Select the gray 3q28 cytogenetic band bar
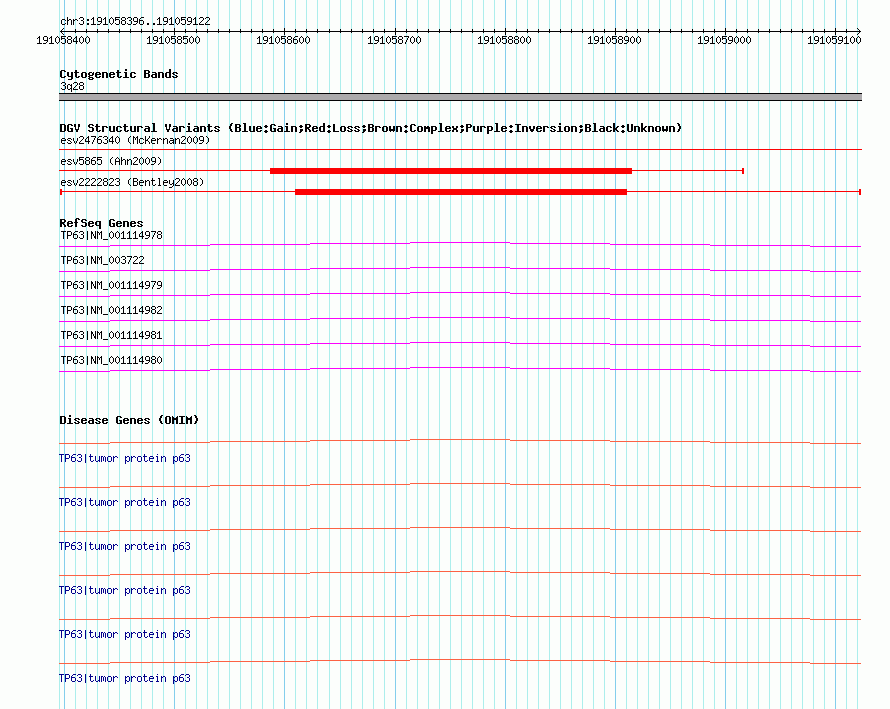 pyautogui.click(x=460, y=97)
